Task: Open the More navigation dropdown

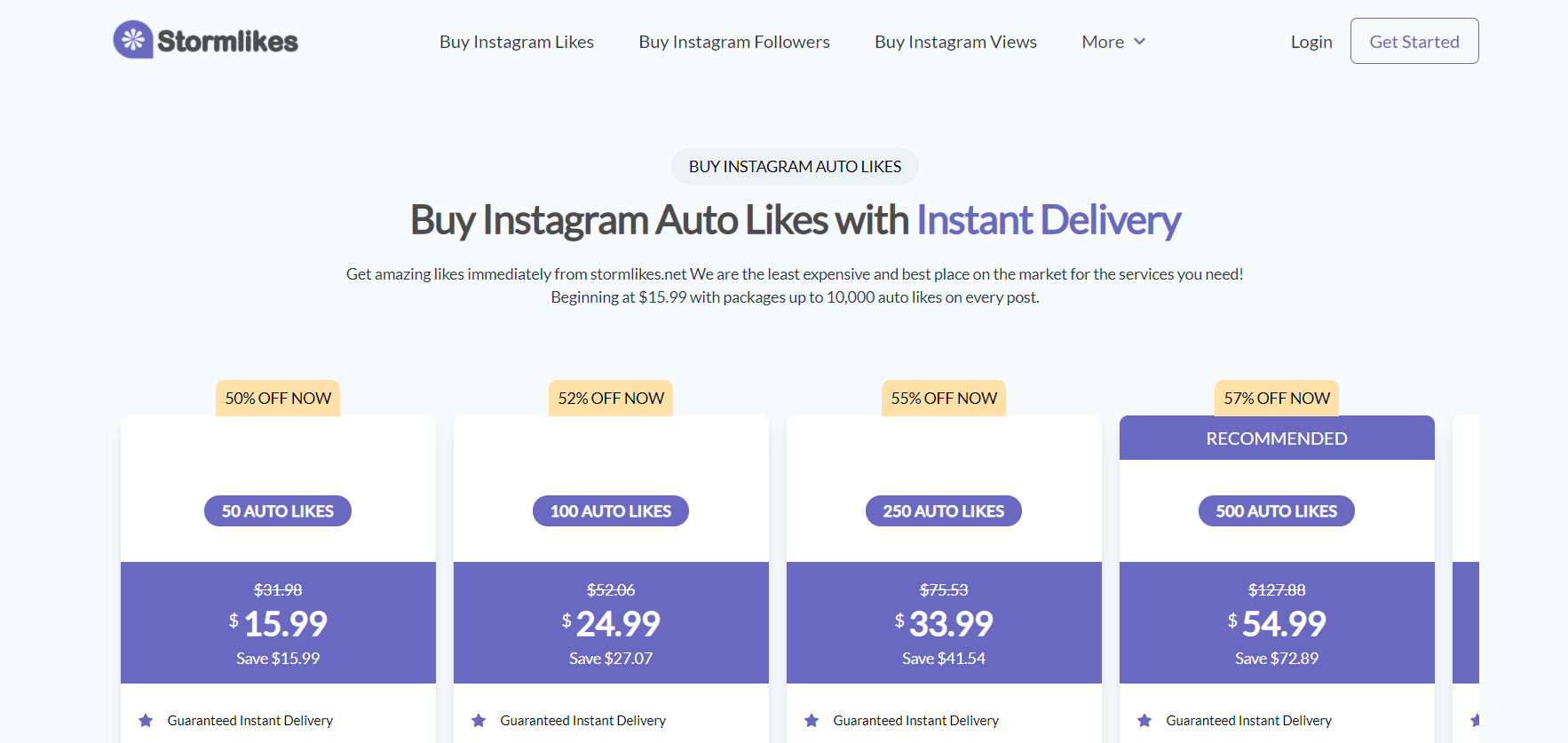Action: click(x=1103, y=41)
